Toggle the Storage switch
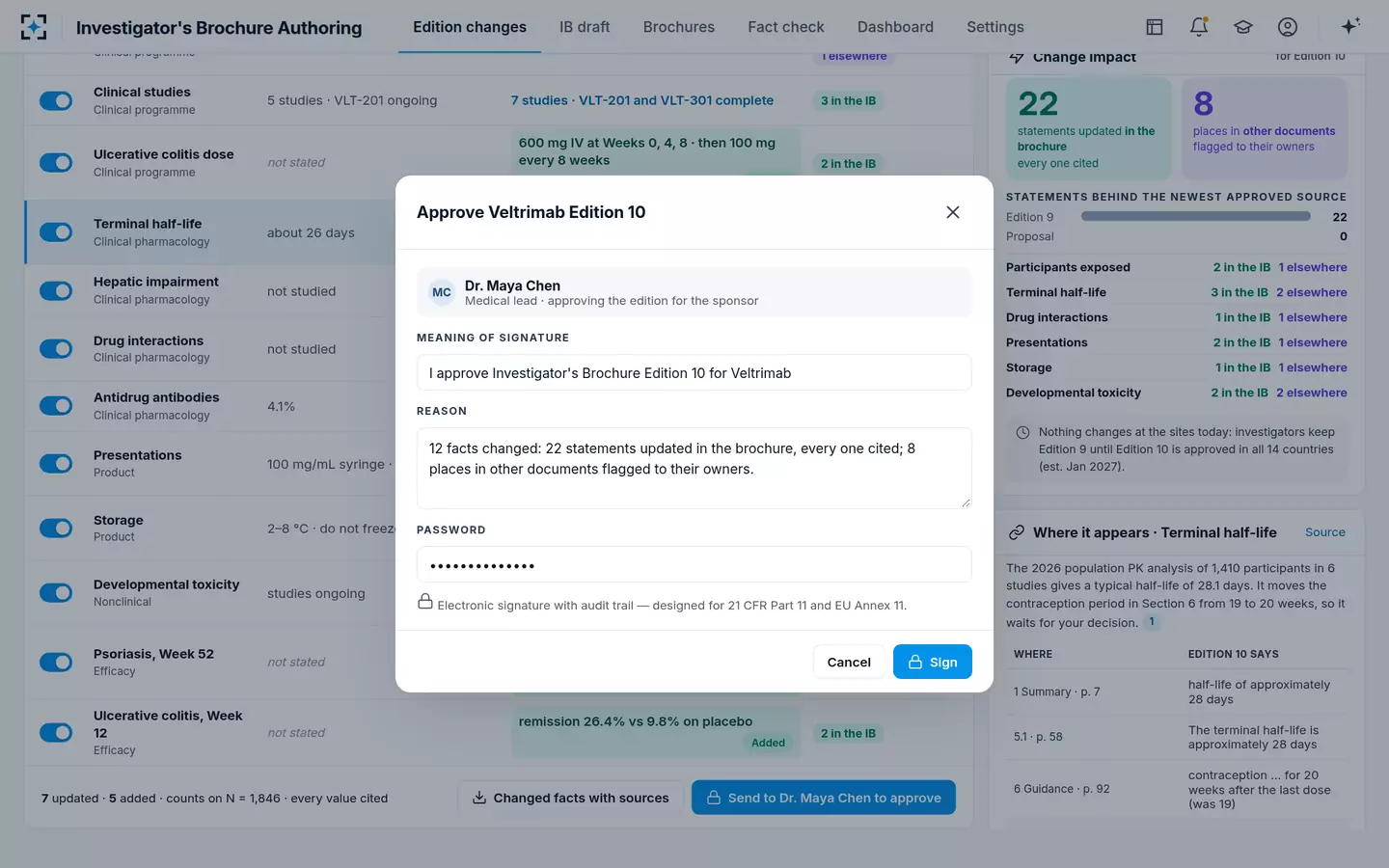Image resolution: width=1389 pixels, height=868 pixels. [56, 528]
